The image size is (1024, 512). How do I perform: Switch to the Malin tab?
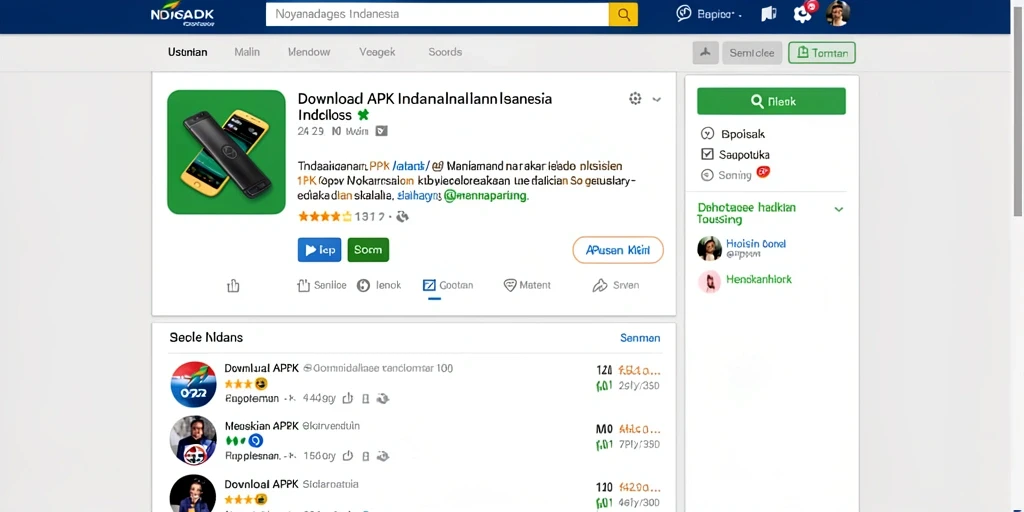tap(247, 52)
